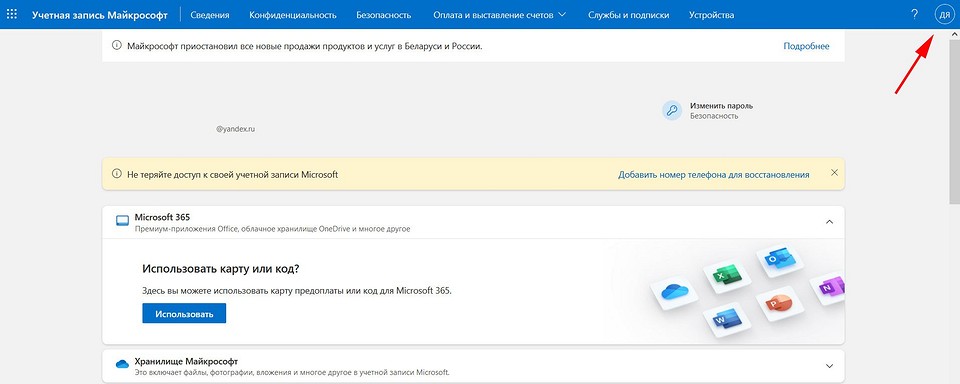This screenshot has height=384, width=960.
Task: Dismiss the yellow account access warning
Action: pyautogui.click(x=834, y=173)
